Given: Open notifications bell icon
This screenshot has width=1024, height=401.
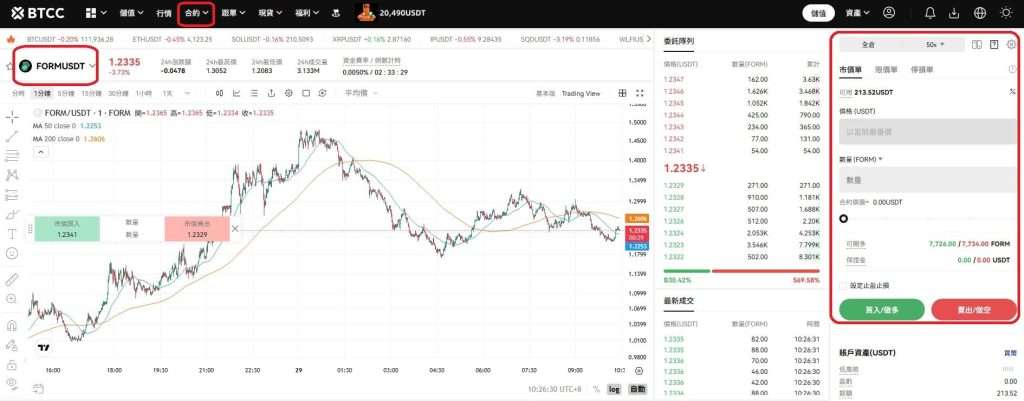Looking at the screenshot, I should tap(931, 12).
